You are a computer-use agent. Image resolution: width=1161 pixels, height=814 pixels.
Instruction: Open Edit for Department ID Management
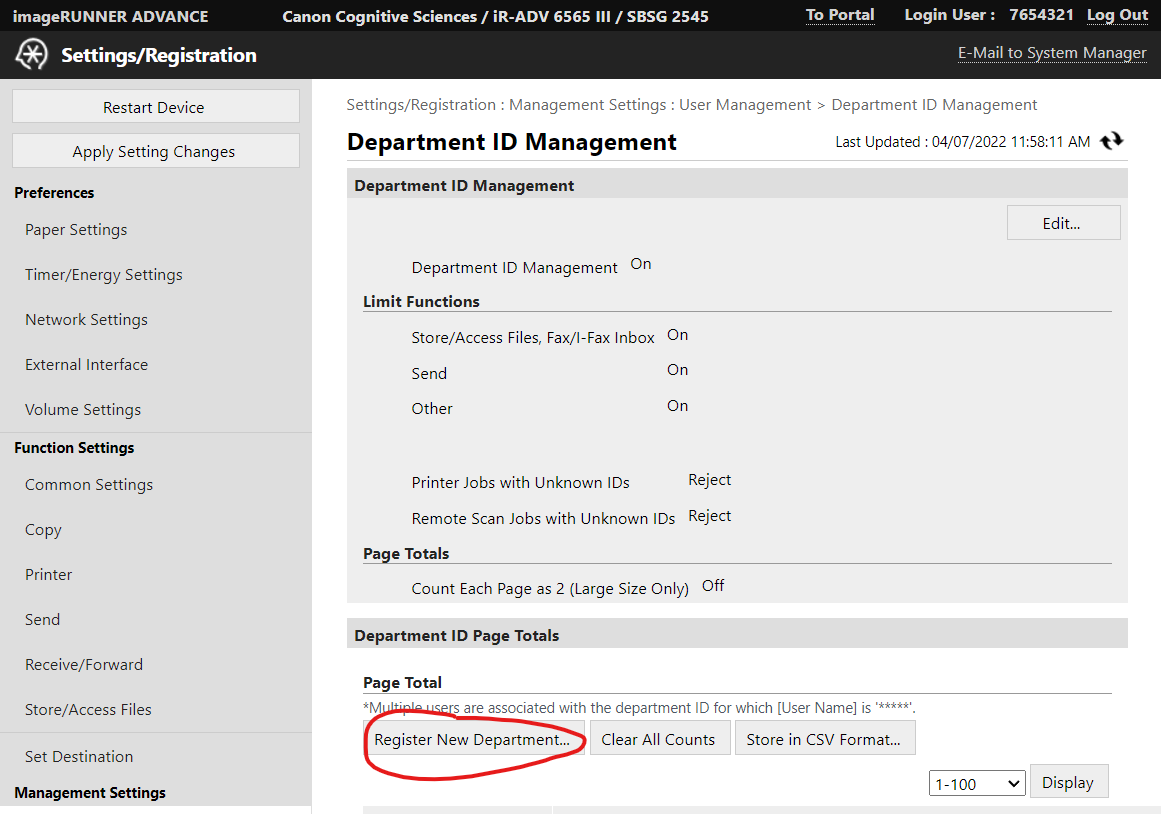[x=1062, y=223]
